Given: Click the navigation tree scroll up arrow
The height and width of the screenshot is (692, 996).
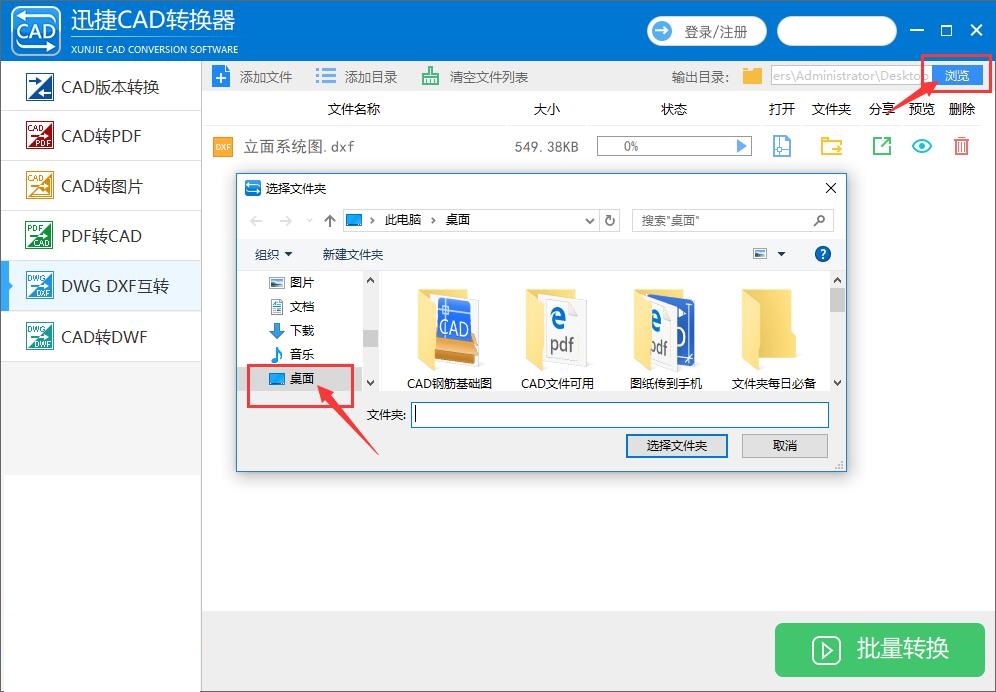Looking at the screenshot, I should pyautogui.click(x=370, y=280).
